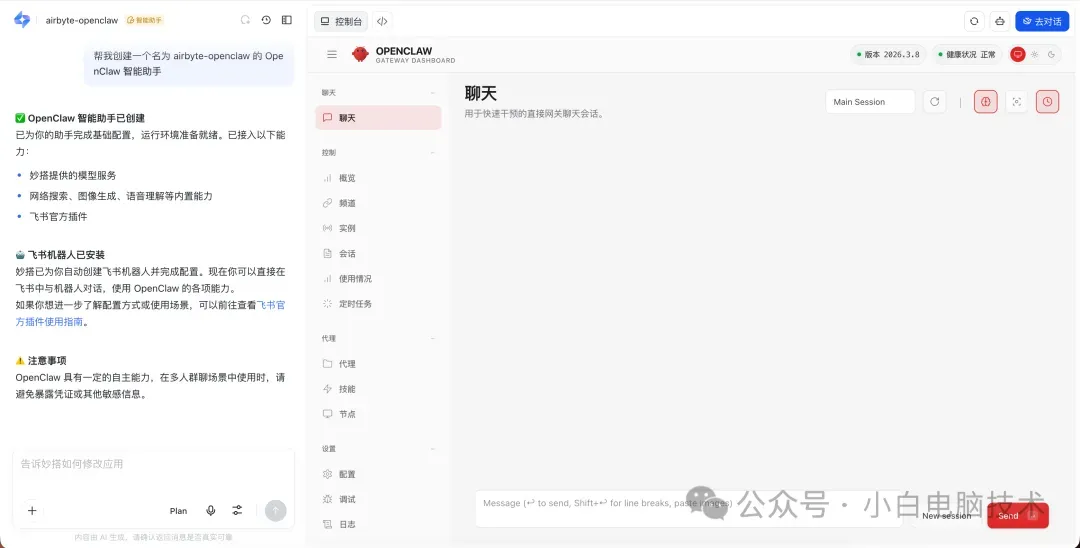
Task: Click the airbyte-openclaw project title
Action: click(x=82, y=21)
